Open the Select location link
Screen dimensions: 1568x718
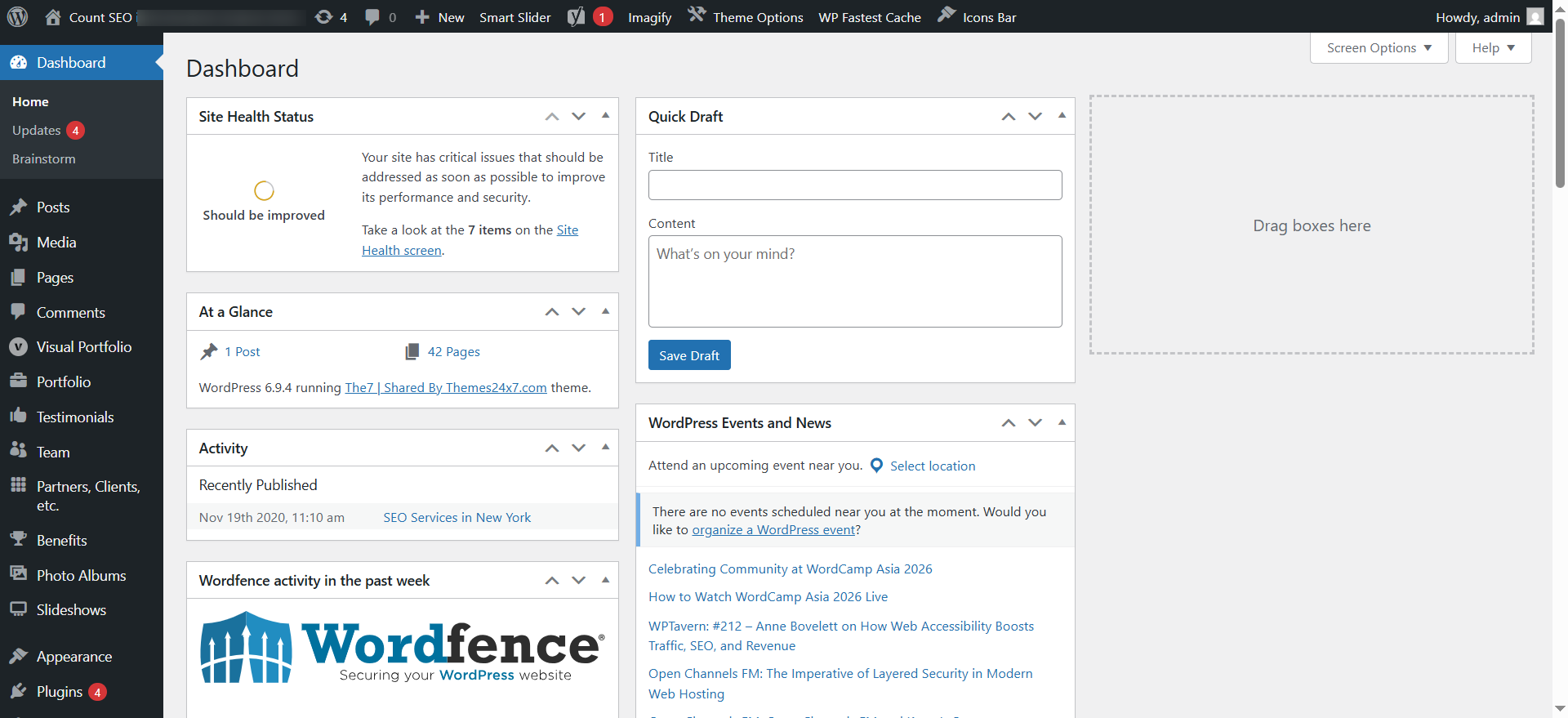coord(933,466)
